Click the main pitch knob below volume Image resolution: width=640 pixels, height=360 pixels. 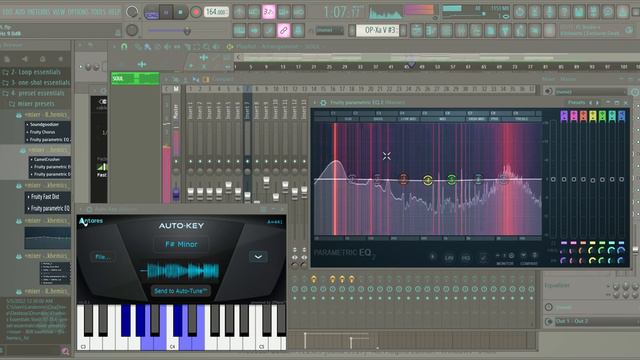(132, 30)
